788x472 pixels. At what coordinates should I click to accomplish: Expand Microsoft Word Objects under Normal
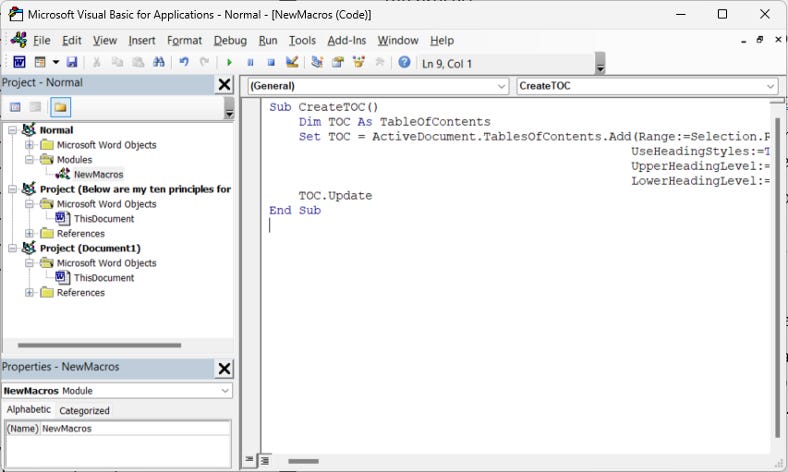point(29,145)
